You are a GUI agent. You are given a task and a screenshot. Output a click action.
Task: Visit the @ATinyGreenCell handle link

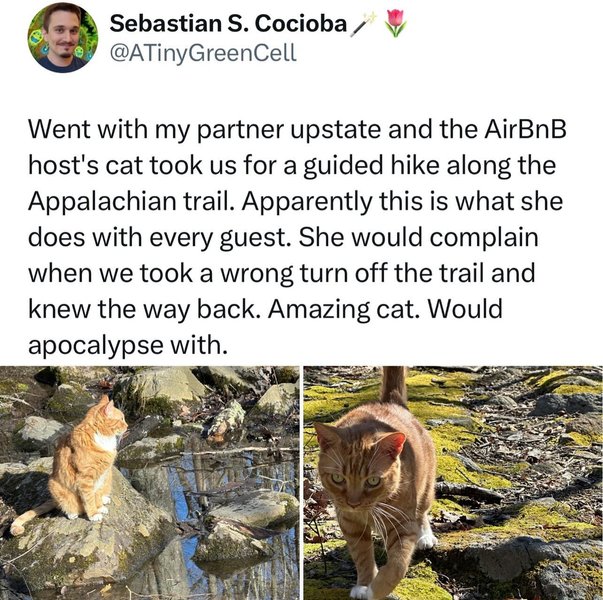click(x=203, y=53)
